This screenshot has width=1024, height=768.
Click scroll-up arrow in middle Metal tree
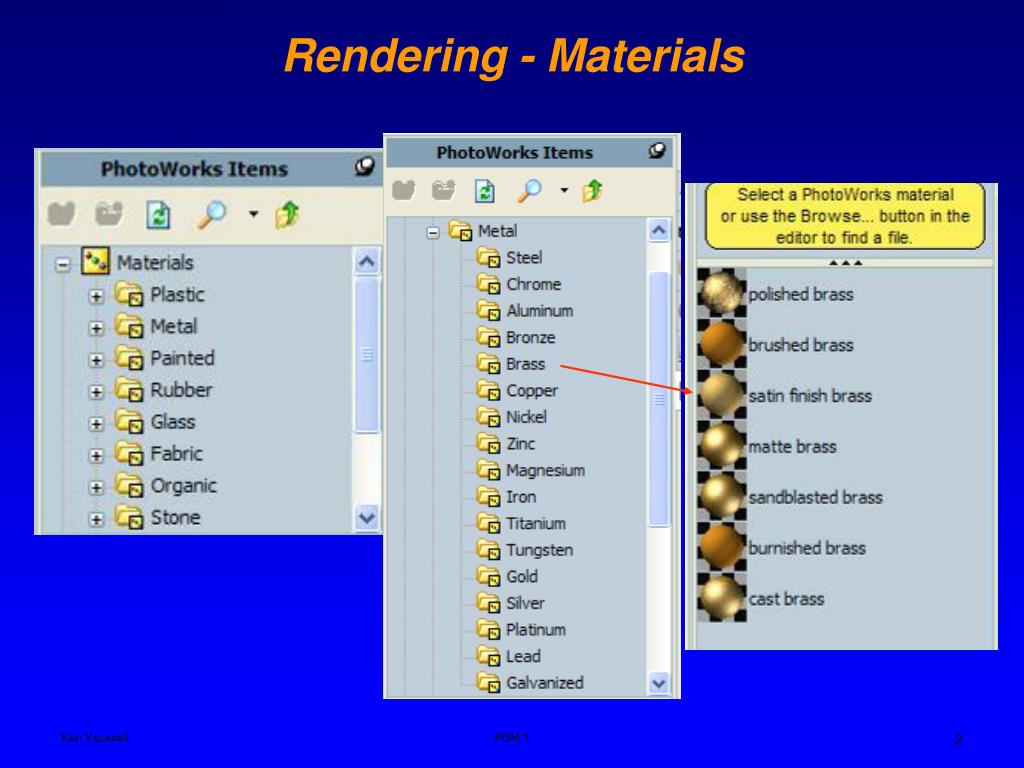(x=658, y=231)
